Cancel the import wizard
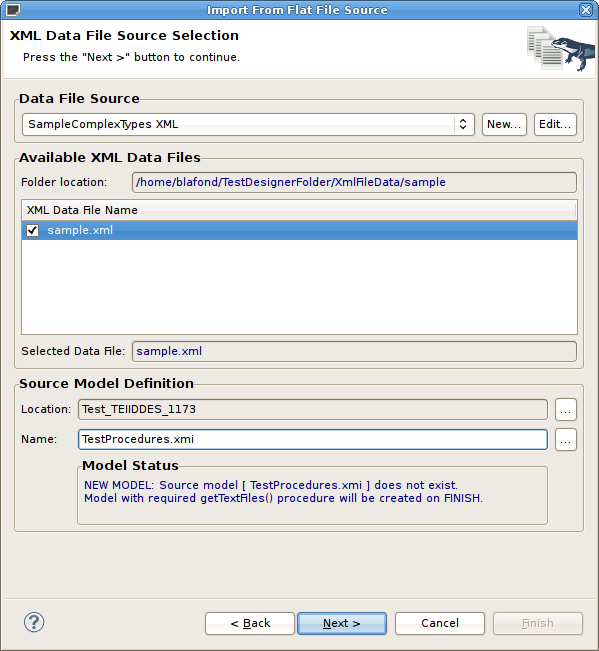This screenshot has width=599, height=651. [x=440, y=623]
